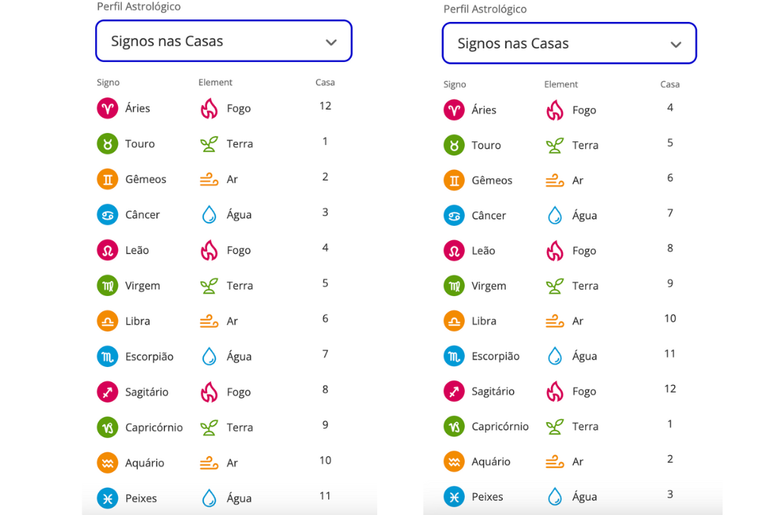Click Virgem's Terra plant icon in right panel
774x515 pixels.
pyautogui.click(x=555, y=286)
